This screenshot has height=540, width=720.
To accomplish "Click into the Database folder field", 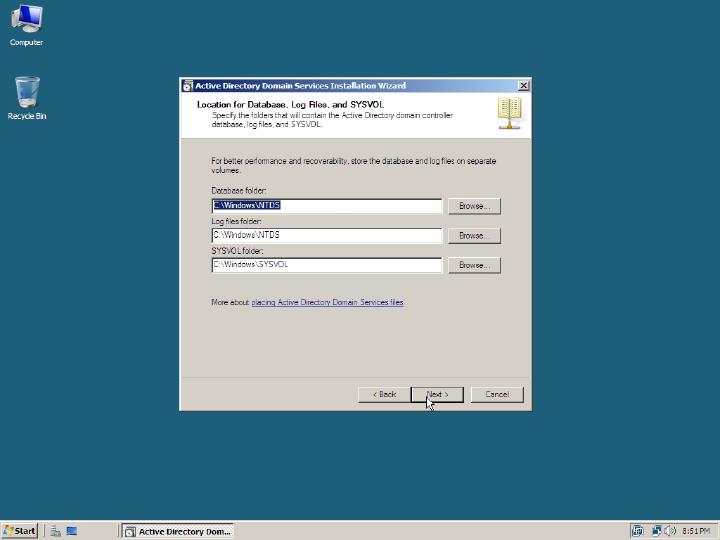I will (327, 206).
